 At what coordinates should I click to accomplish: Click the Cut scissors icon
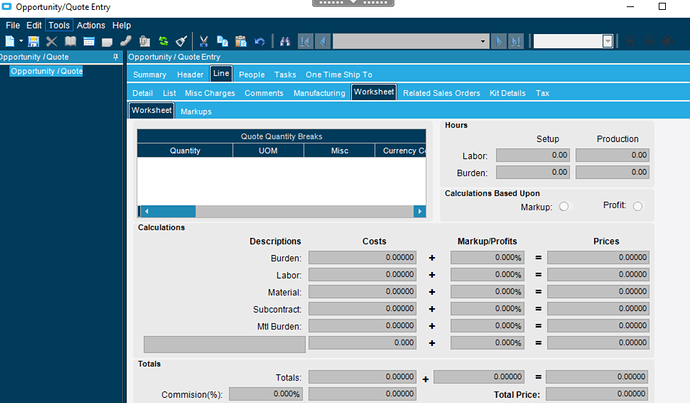pos(203,41)
